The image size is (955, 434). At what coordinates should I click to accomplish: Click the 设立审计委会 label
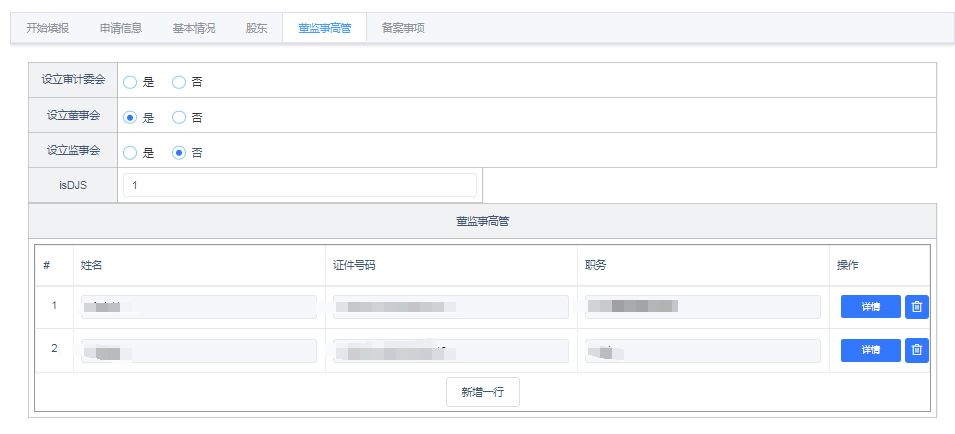(73, 79)
